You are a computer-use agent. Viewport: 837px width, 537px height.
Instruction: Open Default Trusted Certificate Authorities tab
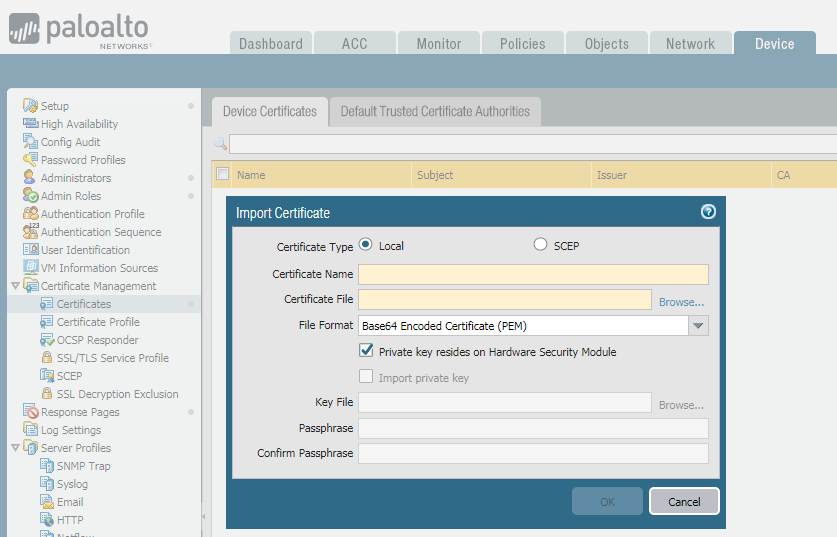click(435, 111)
